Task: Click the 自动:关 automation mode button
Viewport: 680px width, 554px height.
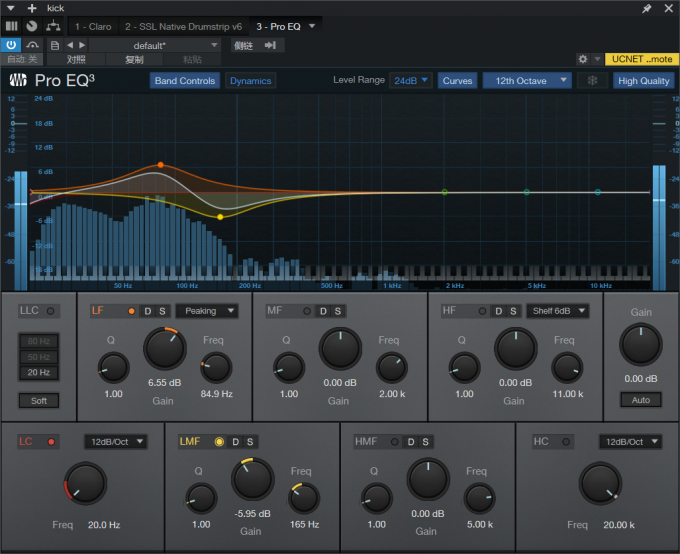Action: pos(22,59)
